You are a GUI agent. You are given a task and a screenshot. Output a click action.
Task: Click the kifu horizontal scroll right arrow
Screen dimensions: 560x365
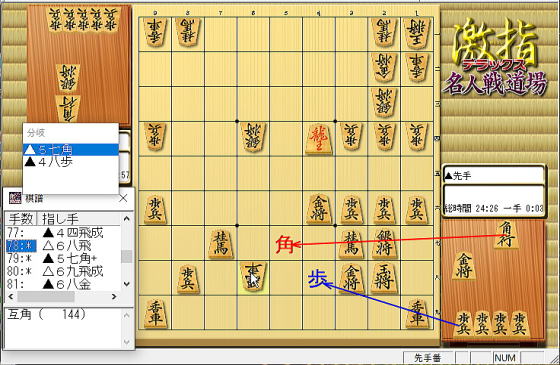pyautogui.click(x=114, y=296)
